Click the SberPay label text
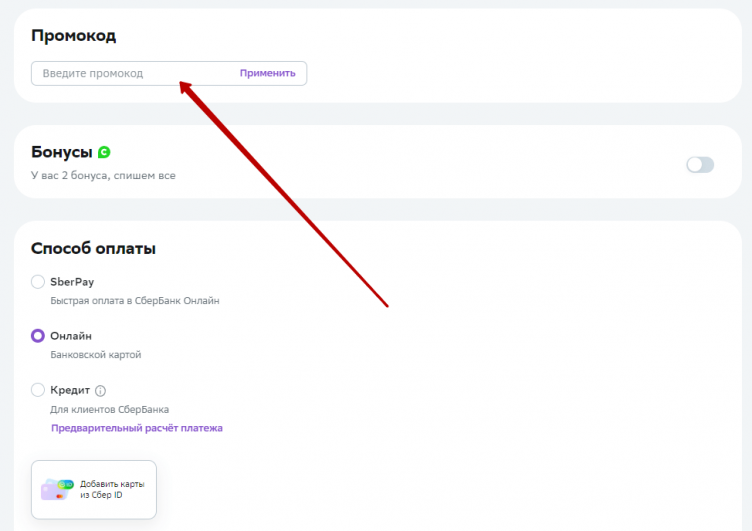 (x=72, y=282)
